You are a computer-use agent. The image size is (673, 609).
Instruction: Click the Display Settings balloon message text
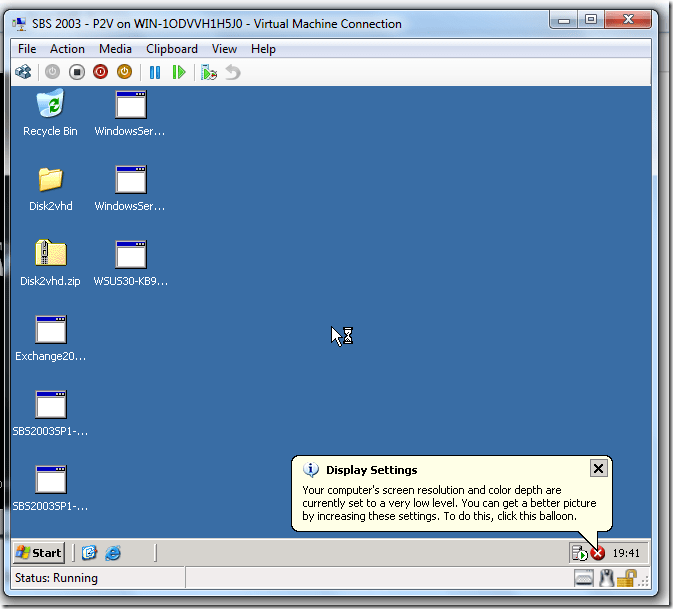[440, 504]
